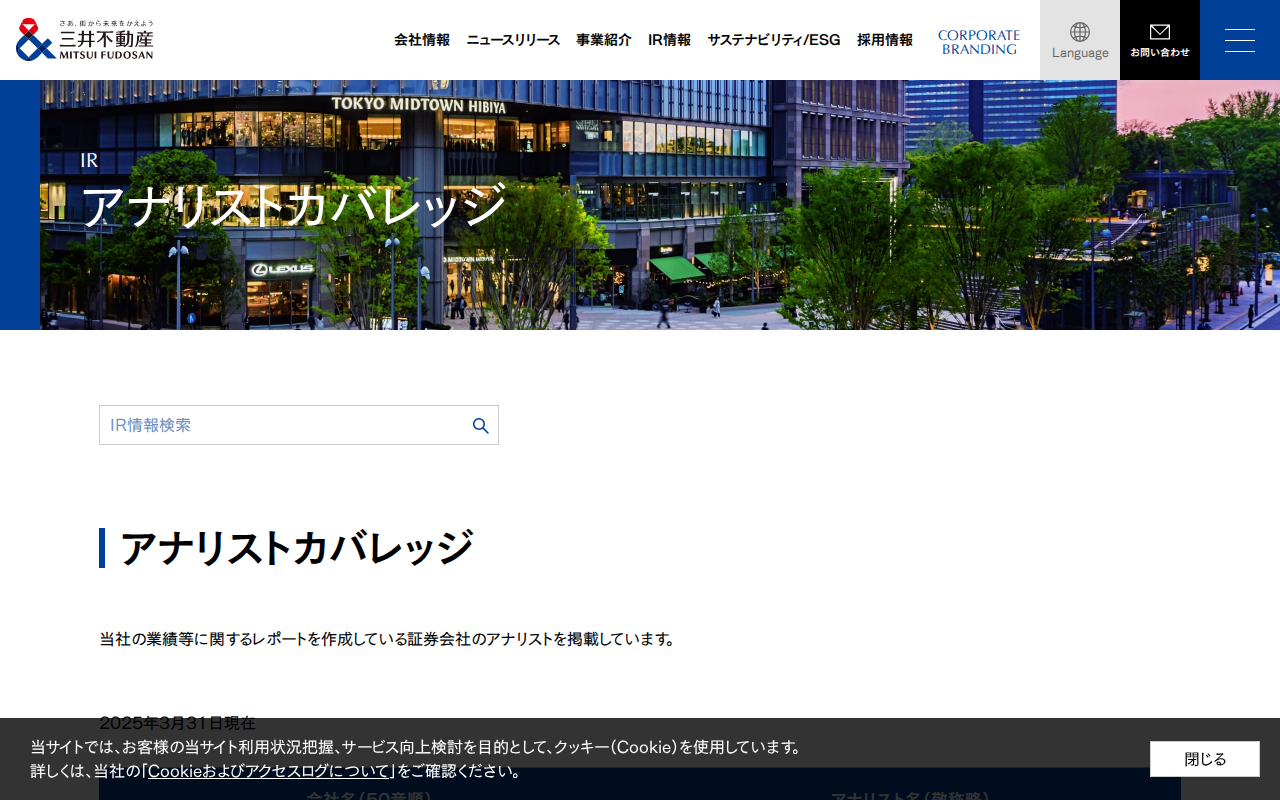Image resolution: width=1280 pixels, height=800 pixels.
Task: Close the cookie banner with 閉じる
Action: pos(1205,759)
